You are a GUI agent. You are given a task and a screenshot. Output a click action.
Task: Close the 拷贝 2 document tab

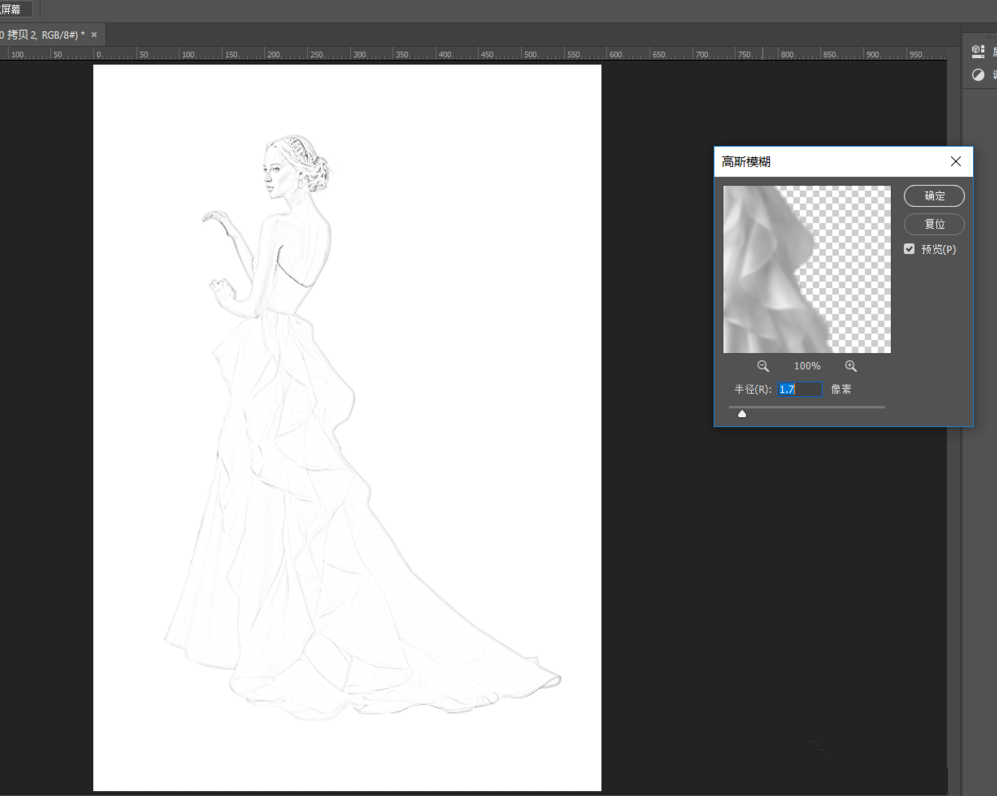[94, 34]
